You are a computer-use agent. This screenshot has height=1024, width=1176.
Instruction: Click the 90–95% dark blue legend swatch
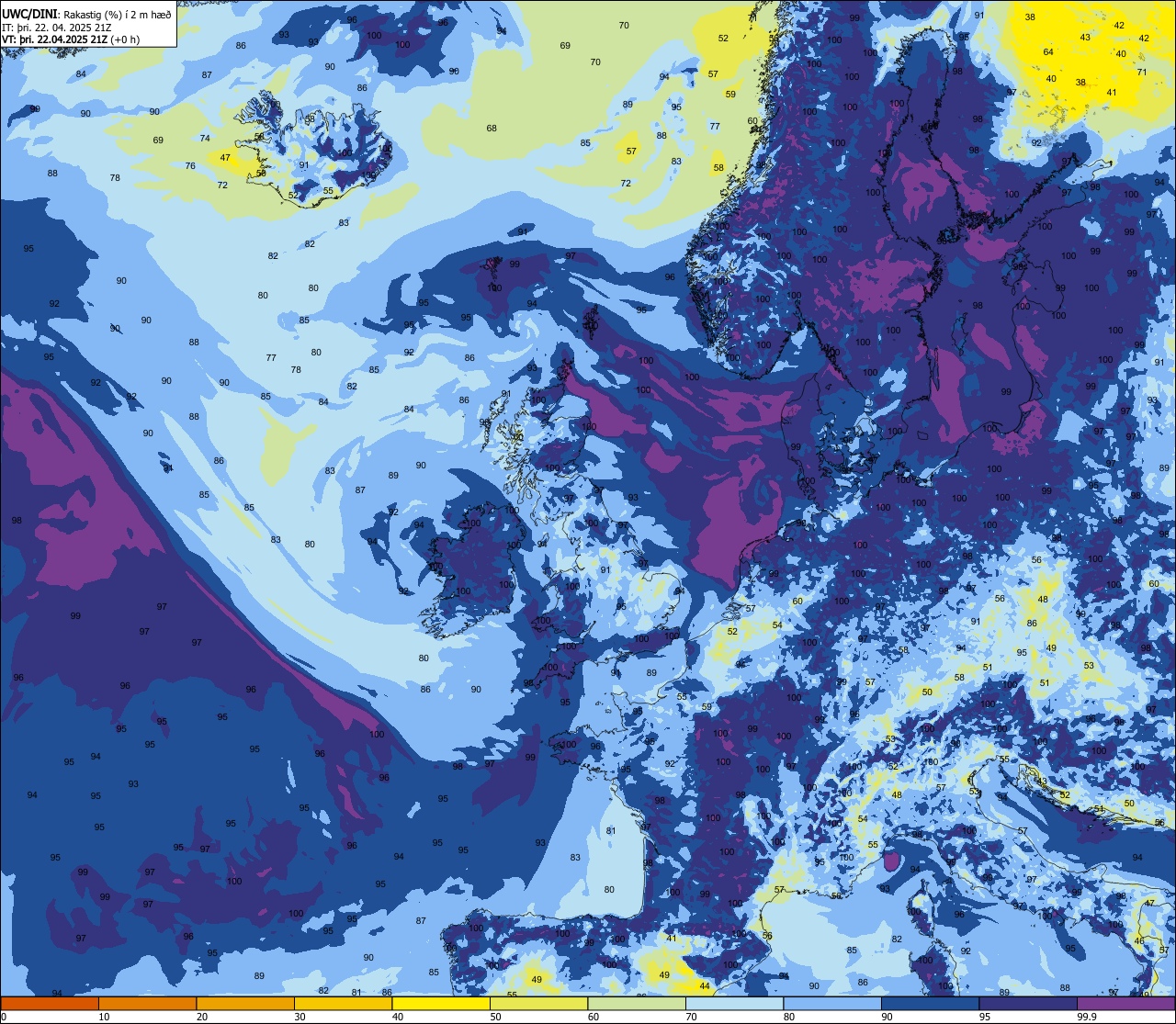click(930, 1004)
